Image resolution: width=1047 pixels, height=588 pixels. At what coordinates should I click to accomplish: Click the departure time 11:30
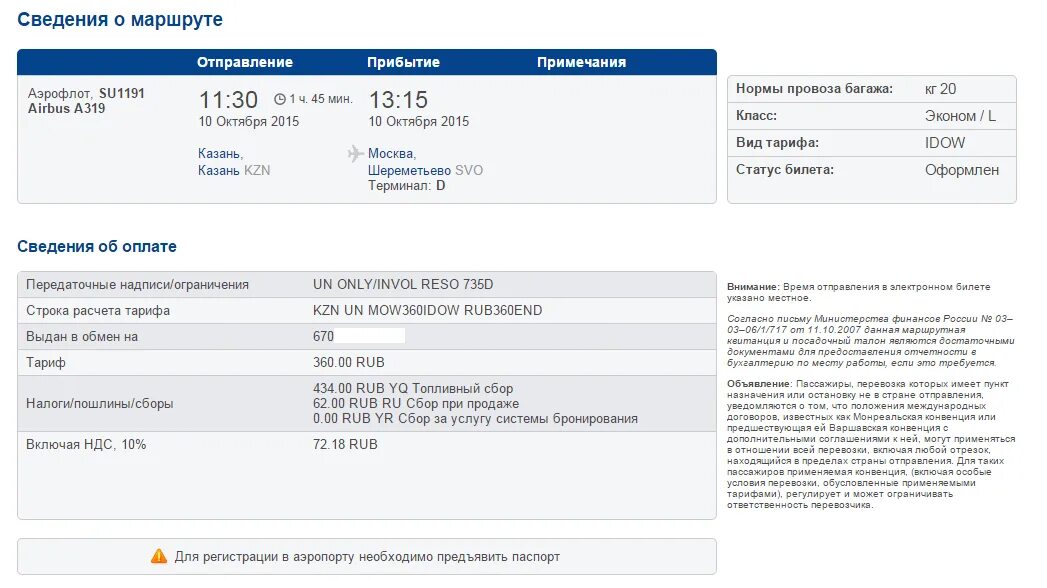coord(228,100)
